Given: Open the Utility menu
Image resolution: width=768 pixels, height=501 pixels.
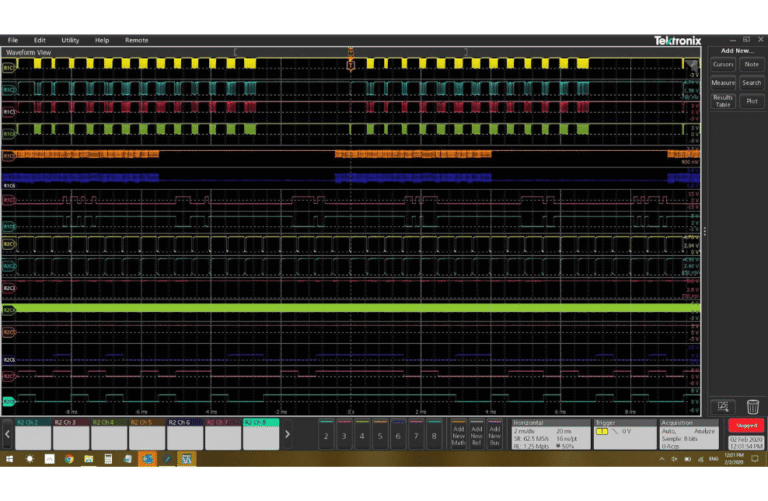Looking at the screenshot, I should pyautogui.click(x=70, y=40).
